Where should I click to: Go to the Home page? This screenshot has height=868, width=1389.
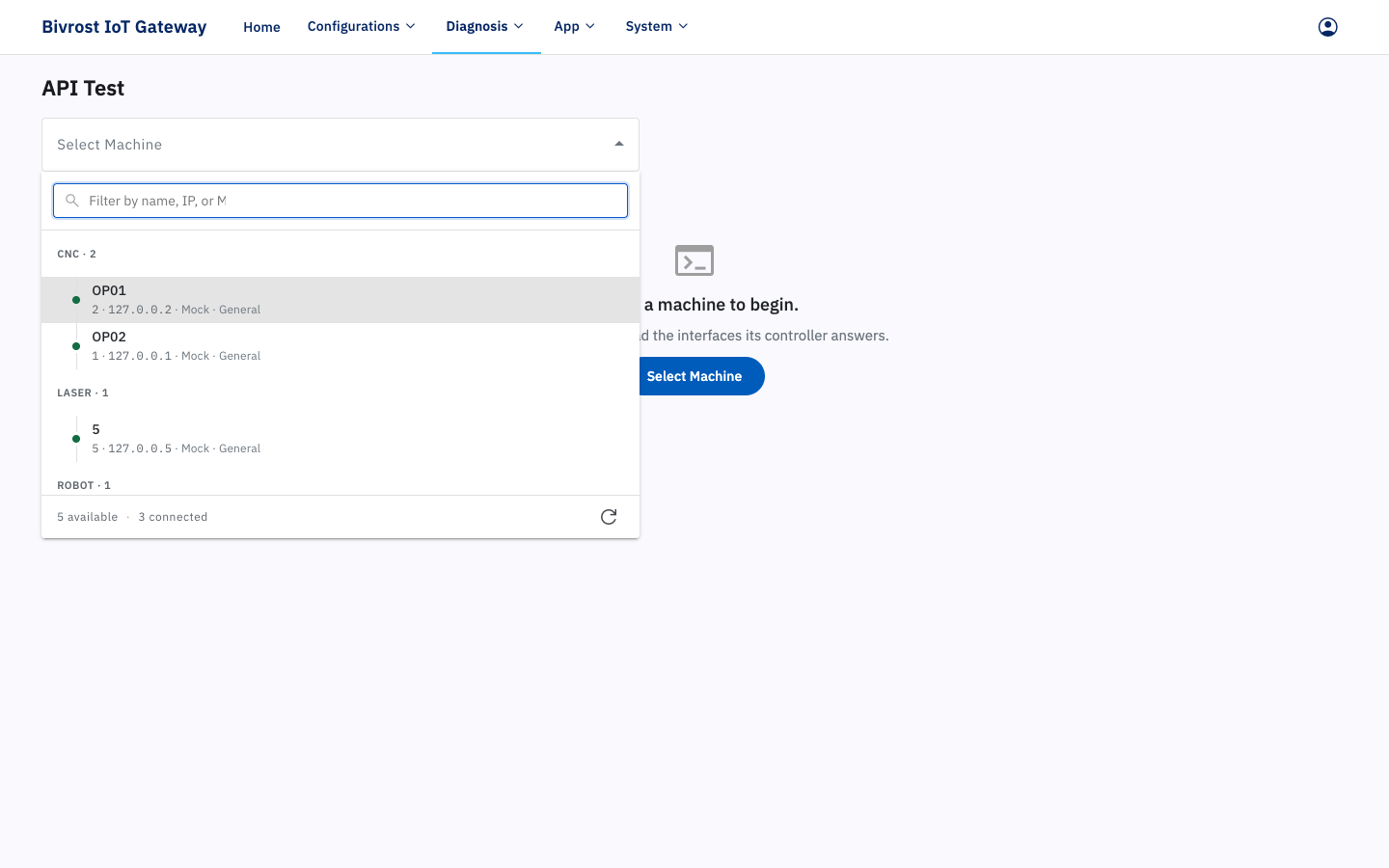point(261,27)
